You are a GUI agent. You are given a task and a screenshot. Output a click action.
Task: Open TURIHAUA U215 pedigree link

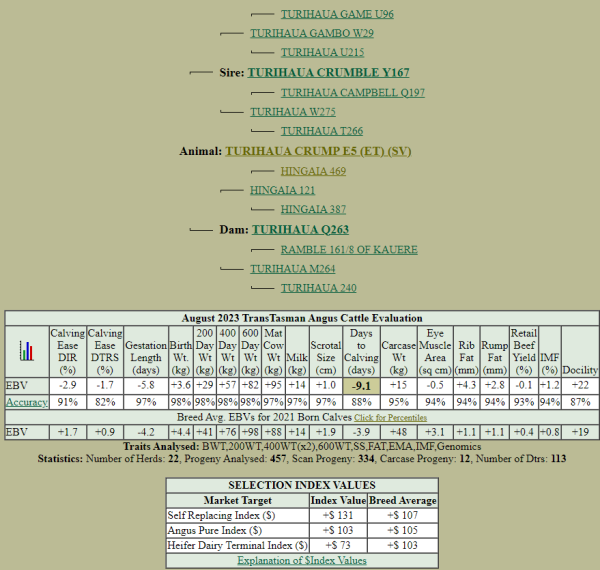322,52
